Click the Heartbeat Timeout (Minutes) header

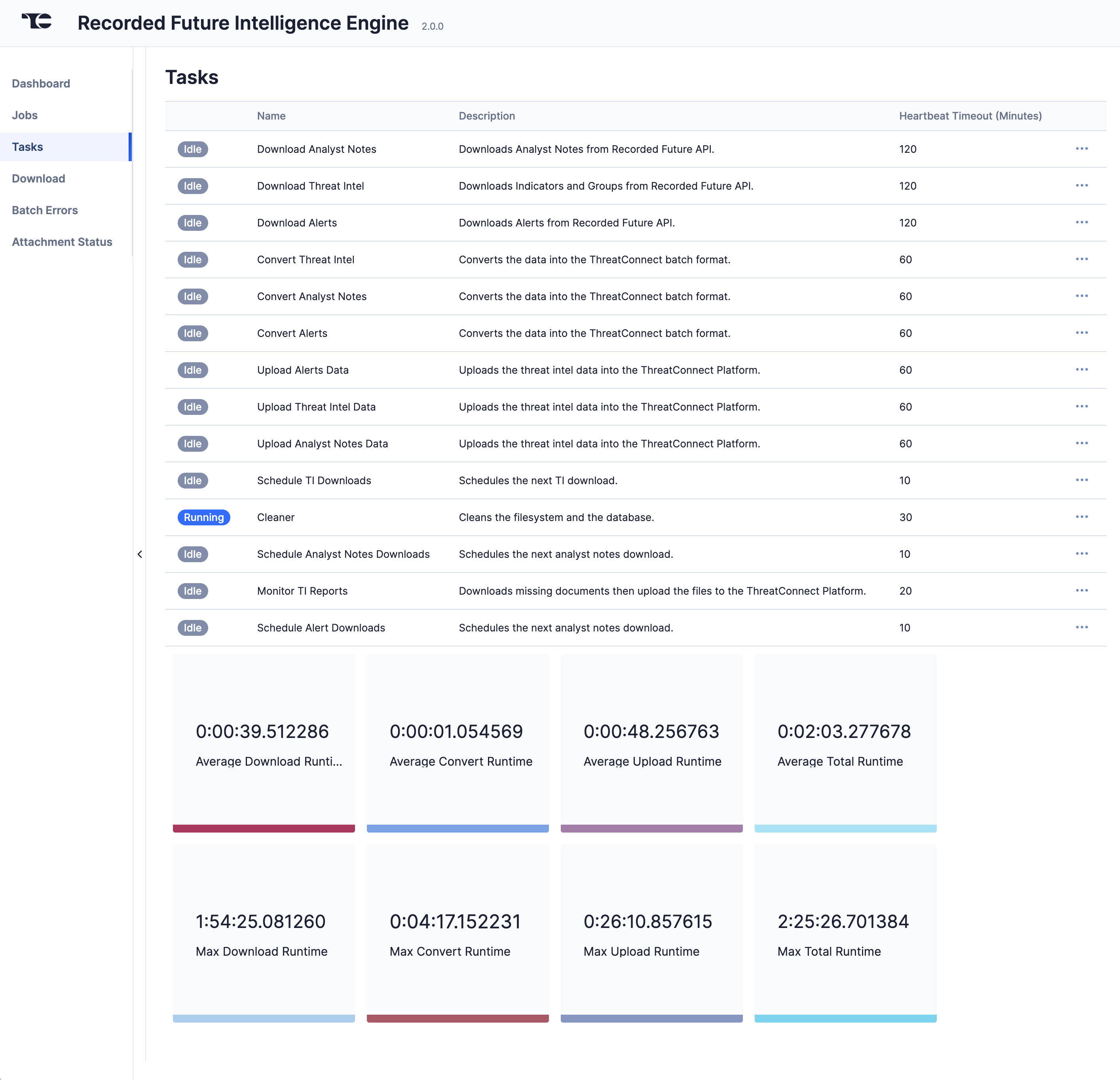coord(970,116)
